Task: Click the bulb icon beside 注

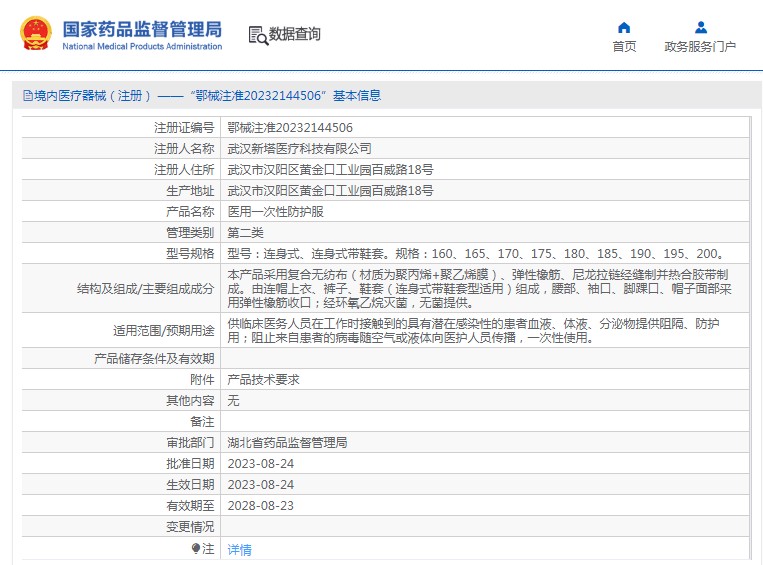Action: click(x=196, y=548)
